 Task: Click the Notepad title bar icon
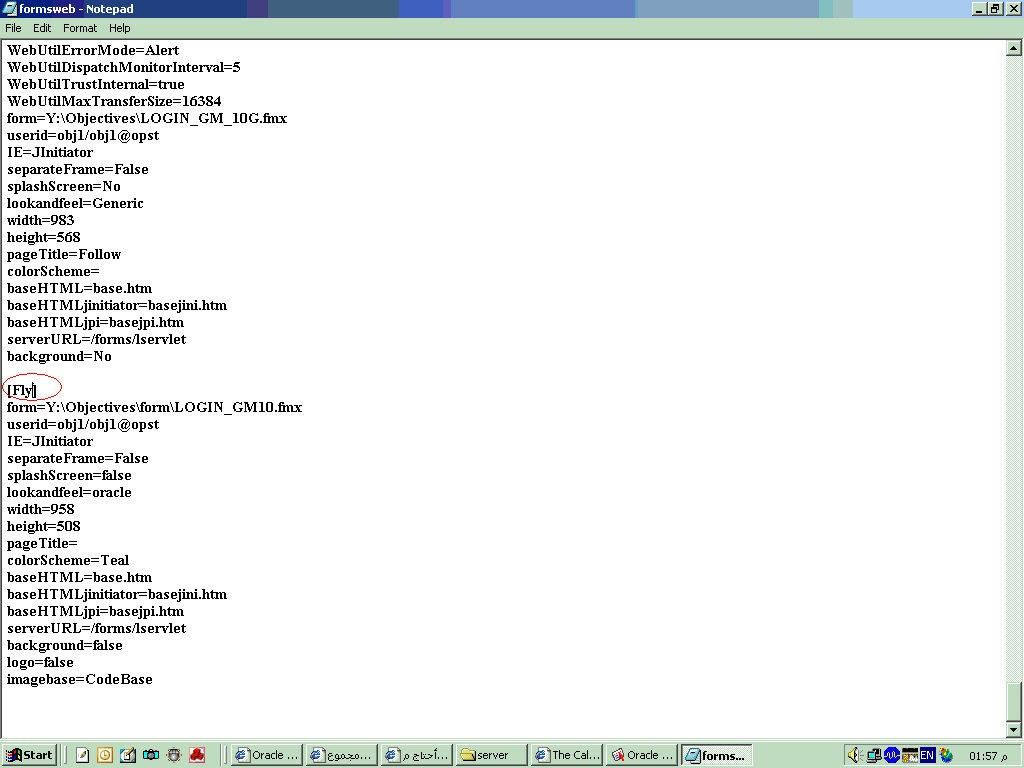(10, 9)
